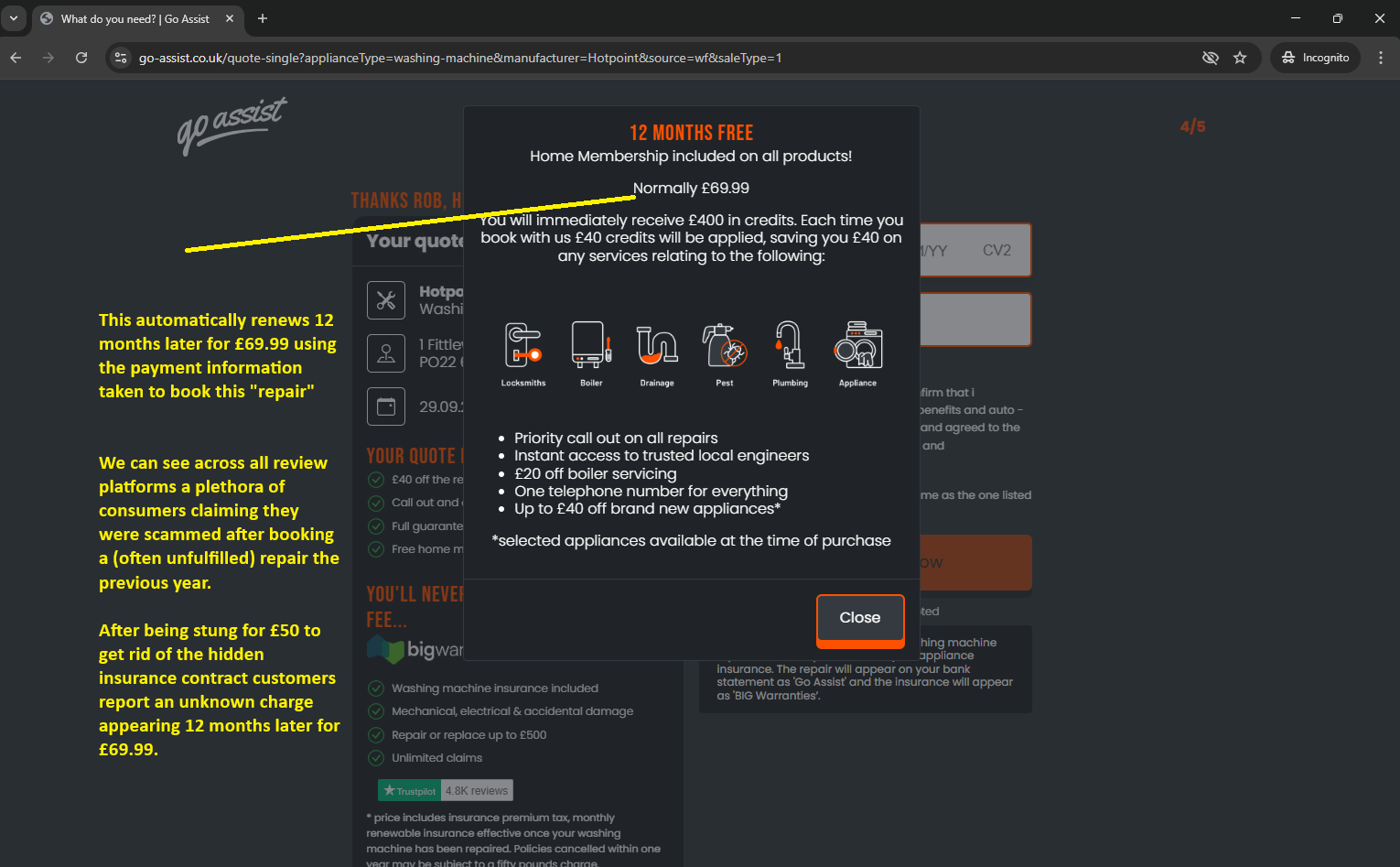Viewport: 1400px width, 867px height.
Task: Click the Locksmiths service icon
Action: point(522,346)
